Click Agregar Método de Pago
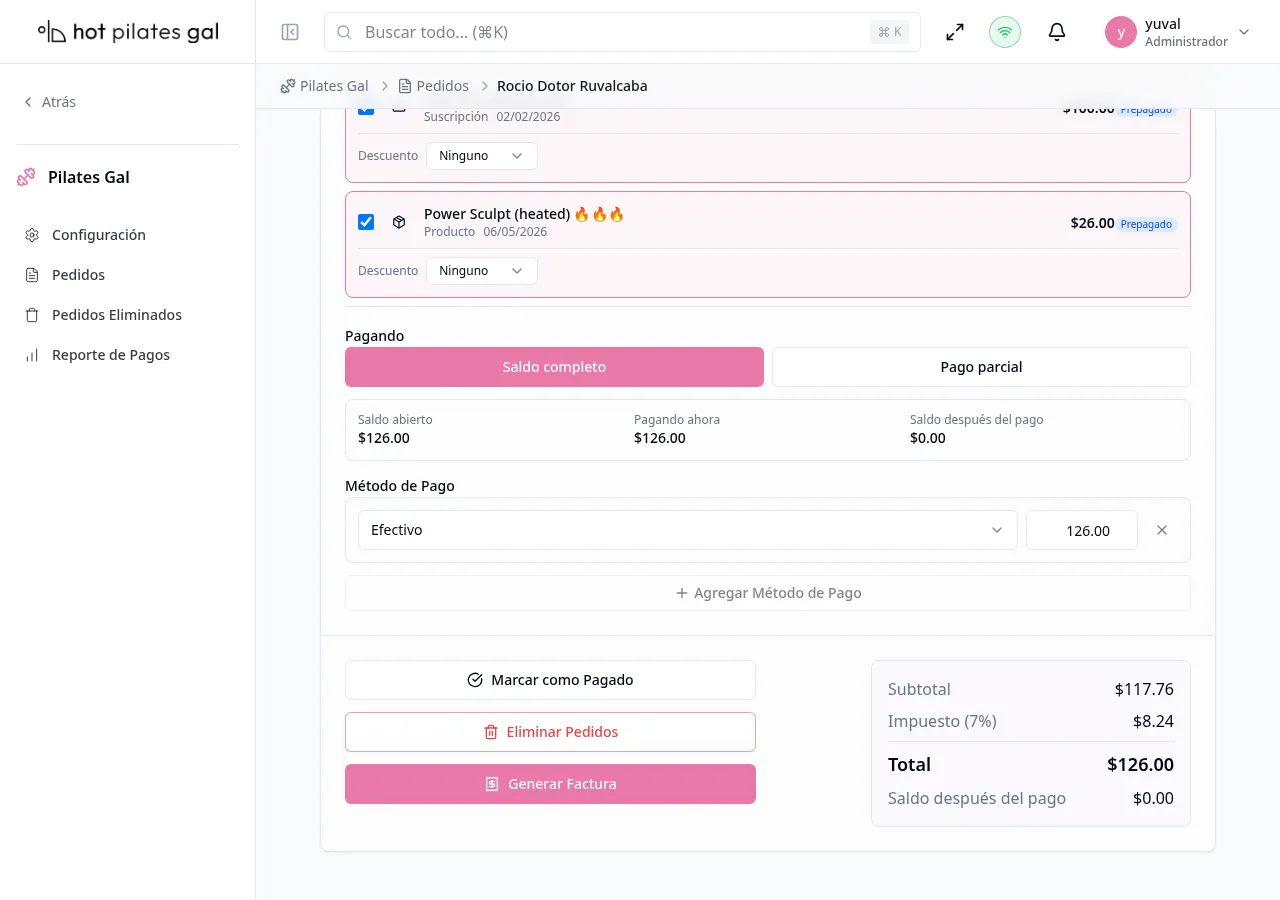 tap(768, 593)
